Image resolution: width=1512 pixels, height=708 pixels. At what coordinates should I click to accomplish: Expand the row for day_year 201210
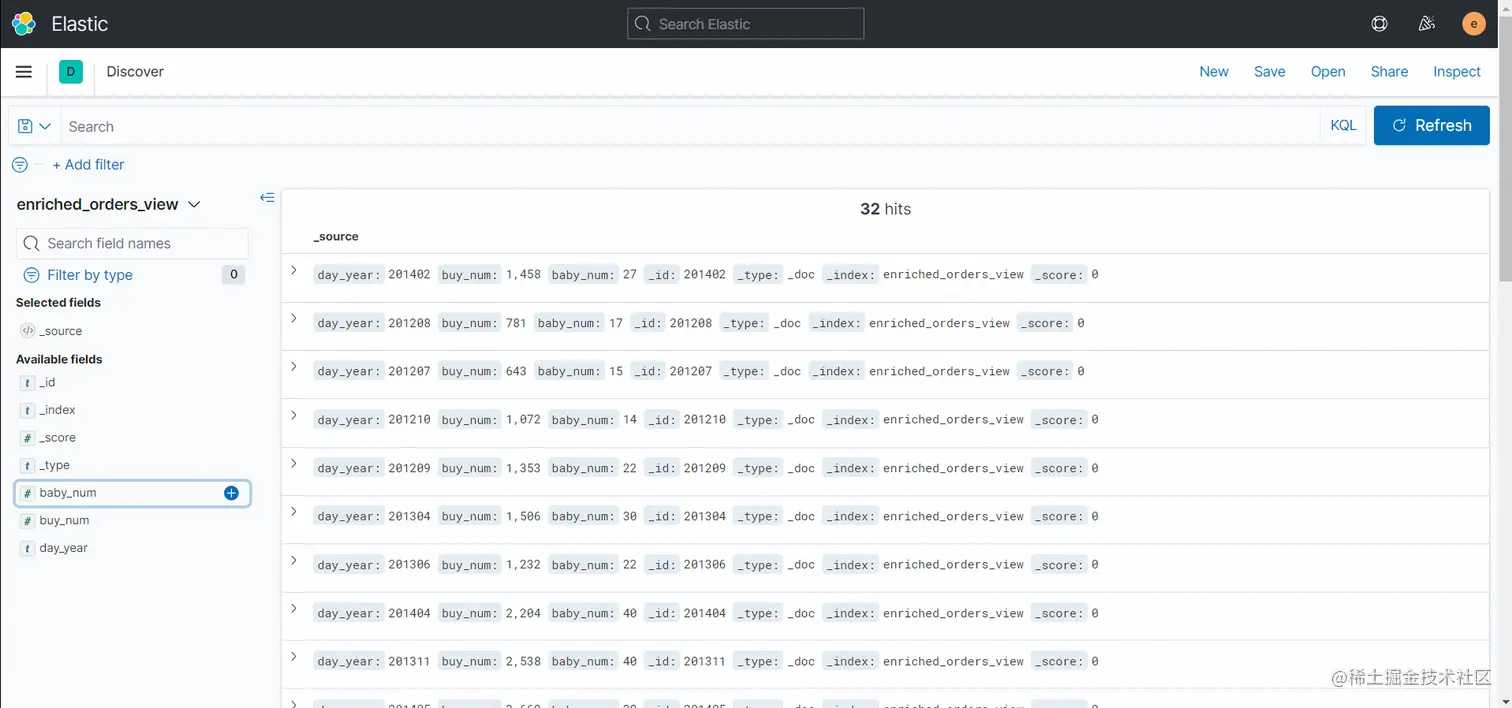coord(294,415)
